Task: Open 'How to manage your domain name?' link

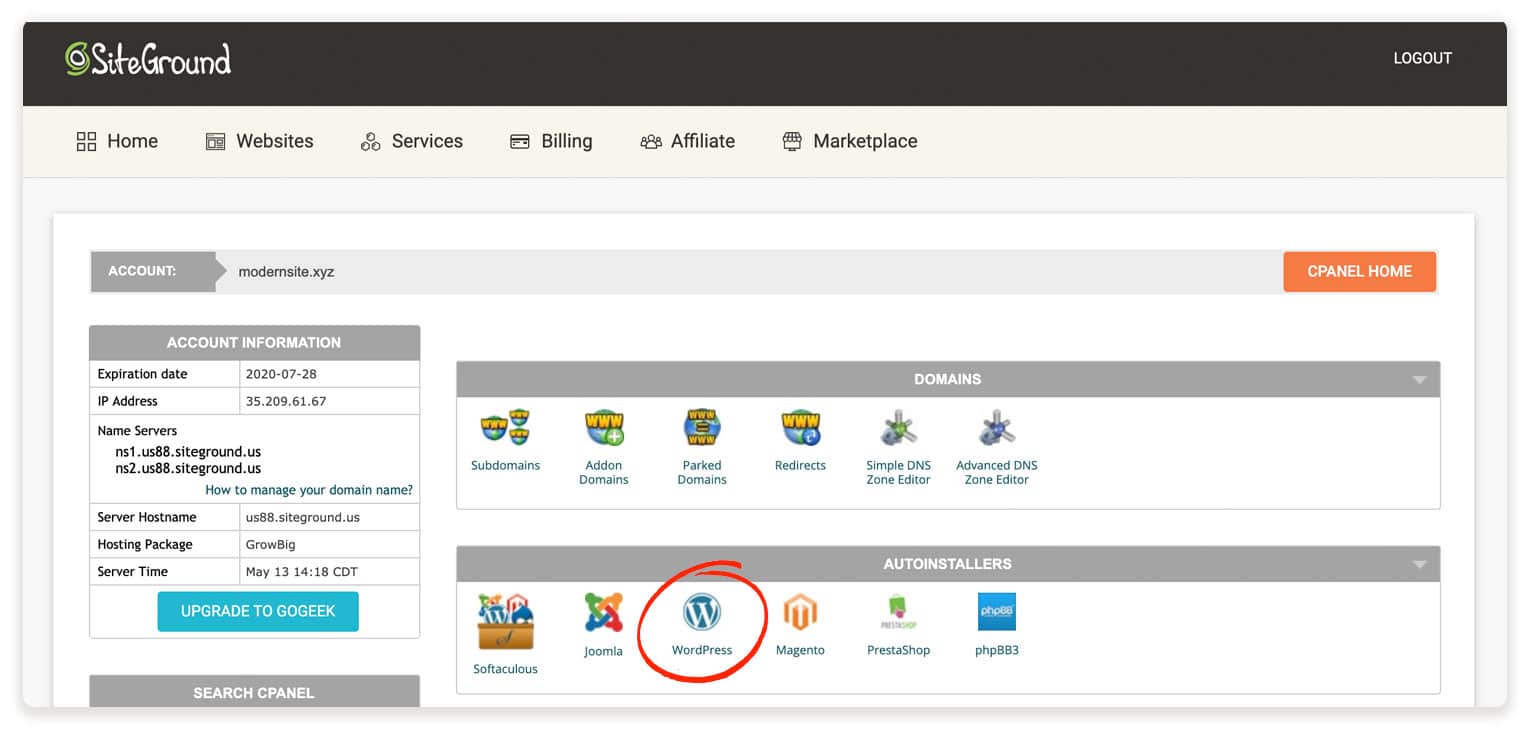Action: click(x=309, y=490)
